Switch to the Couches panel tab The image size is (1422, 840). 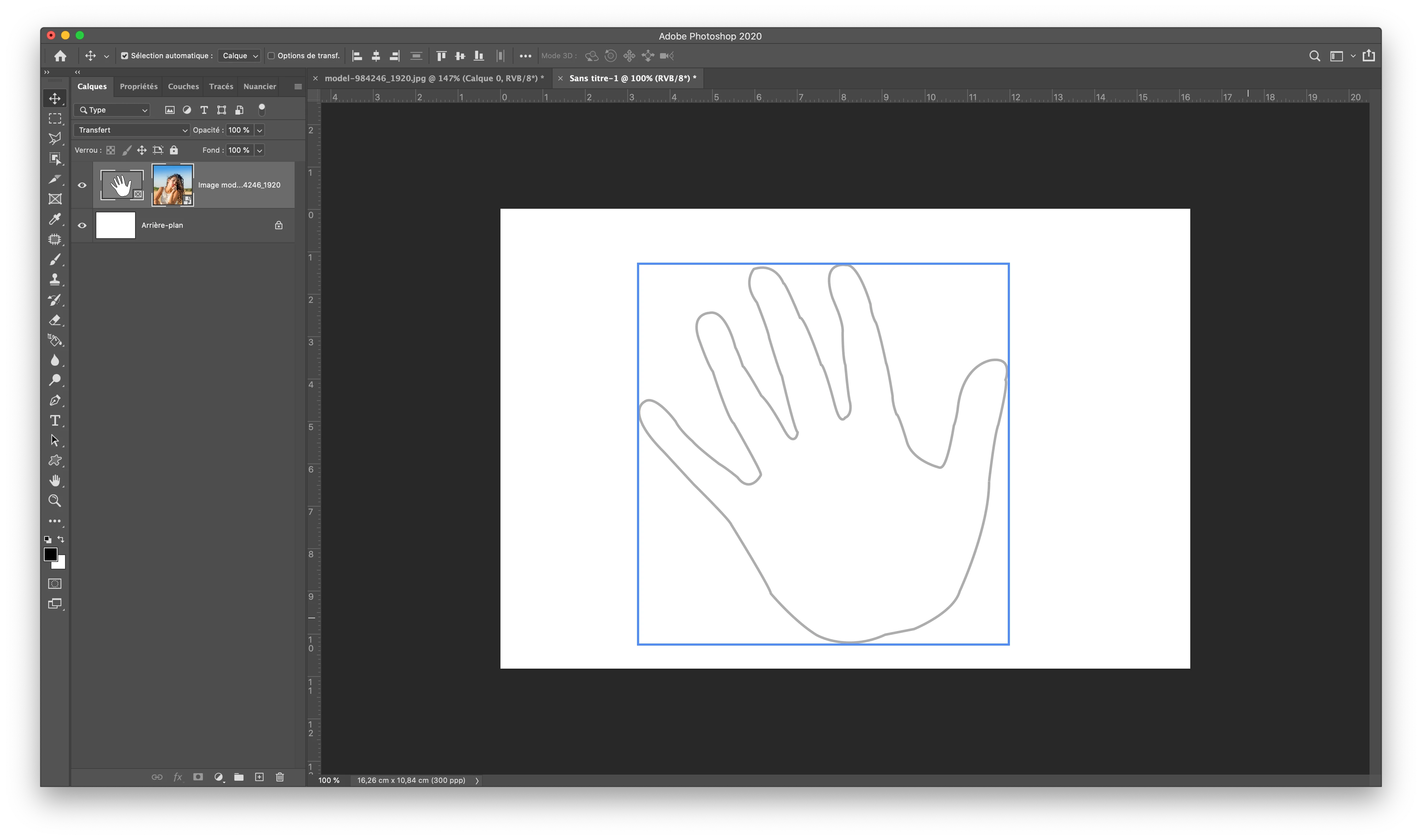click(x=183, y=87)
